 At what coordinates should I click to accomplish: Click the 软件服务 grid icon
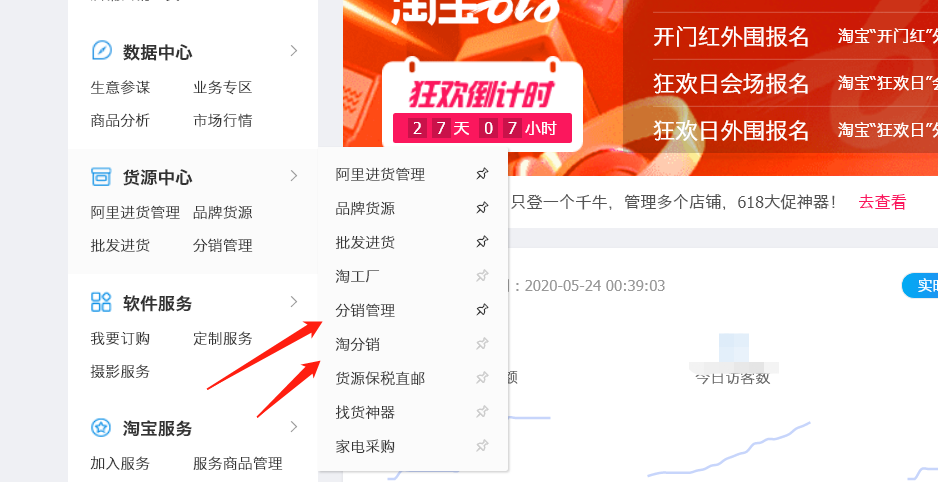101,302
